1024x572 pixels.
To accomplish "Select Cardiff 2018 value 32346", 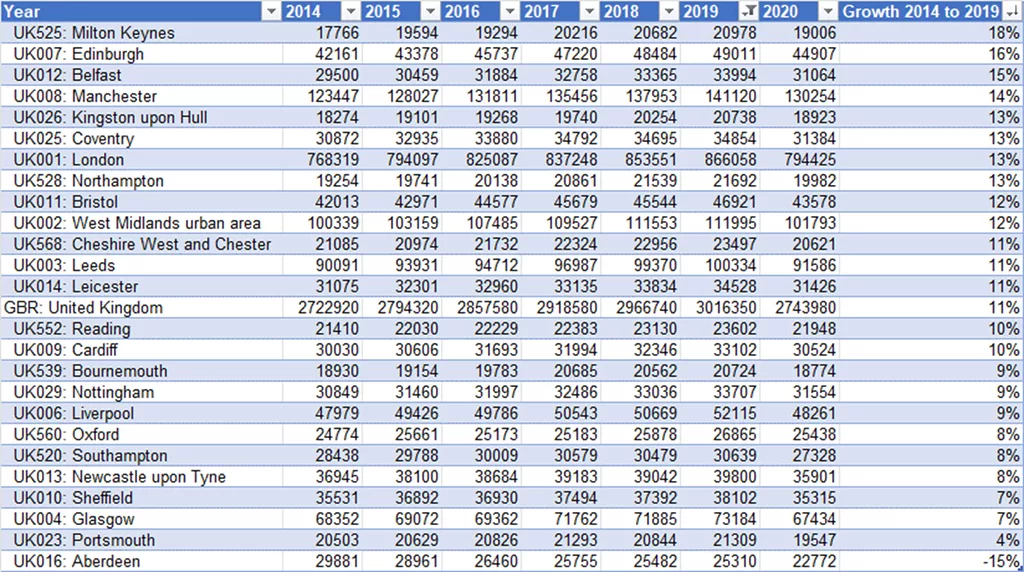I will pos(656,350).
